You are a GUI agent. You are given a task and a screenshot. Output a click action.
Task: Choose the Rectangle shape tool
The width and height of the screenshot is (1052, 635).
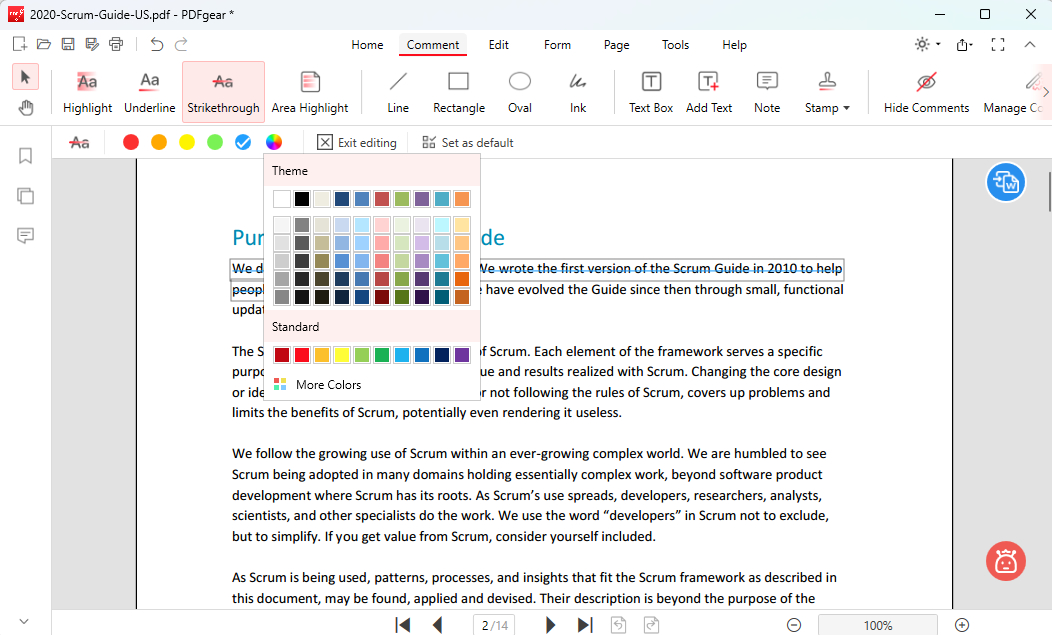[x=458, y=92]
